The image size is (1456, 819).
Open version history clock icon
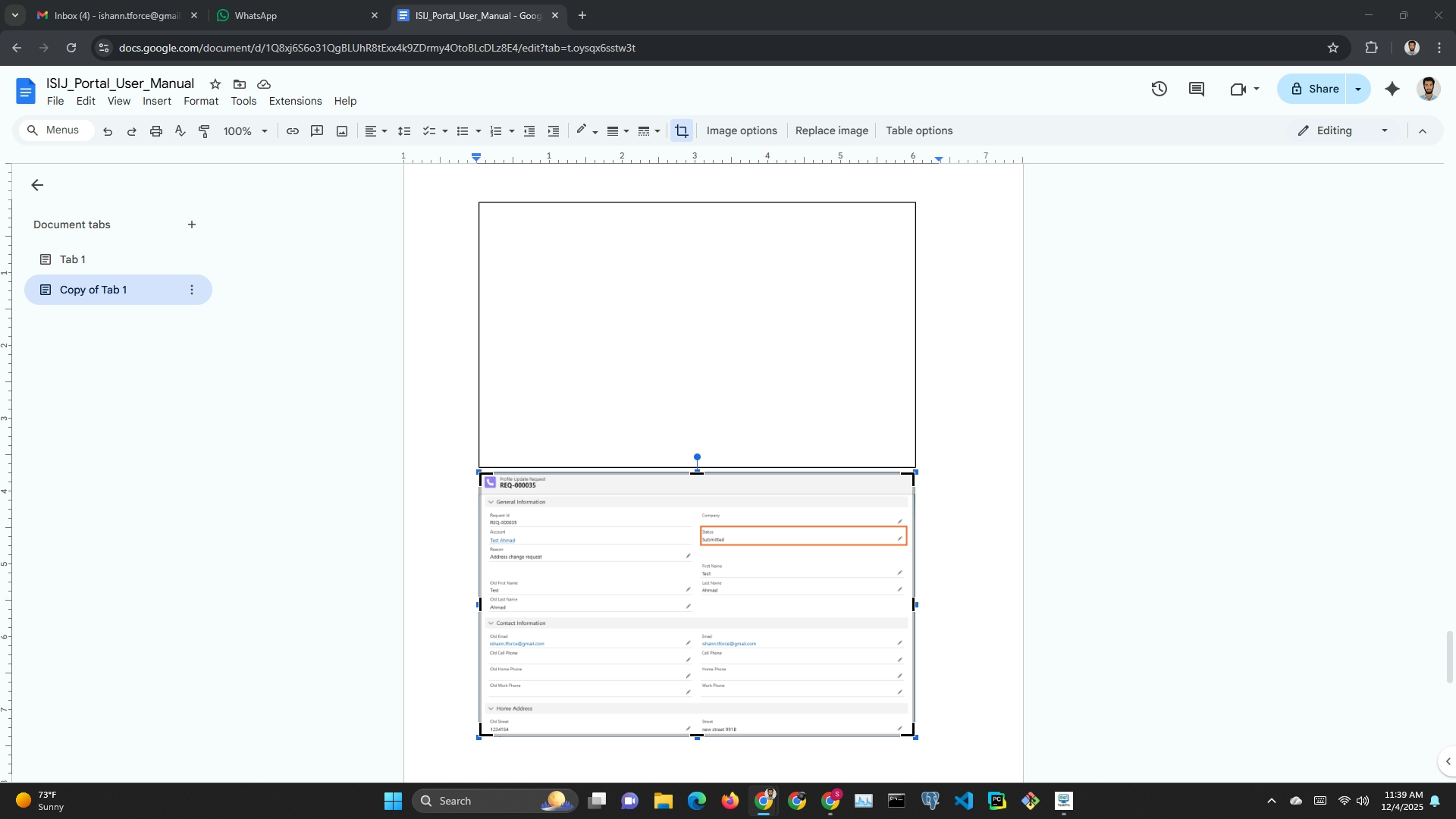[x=1159, y=89]
